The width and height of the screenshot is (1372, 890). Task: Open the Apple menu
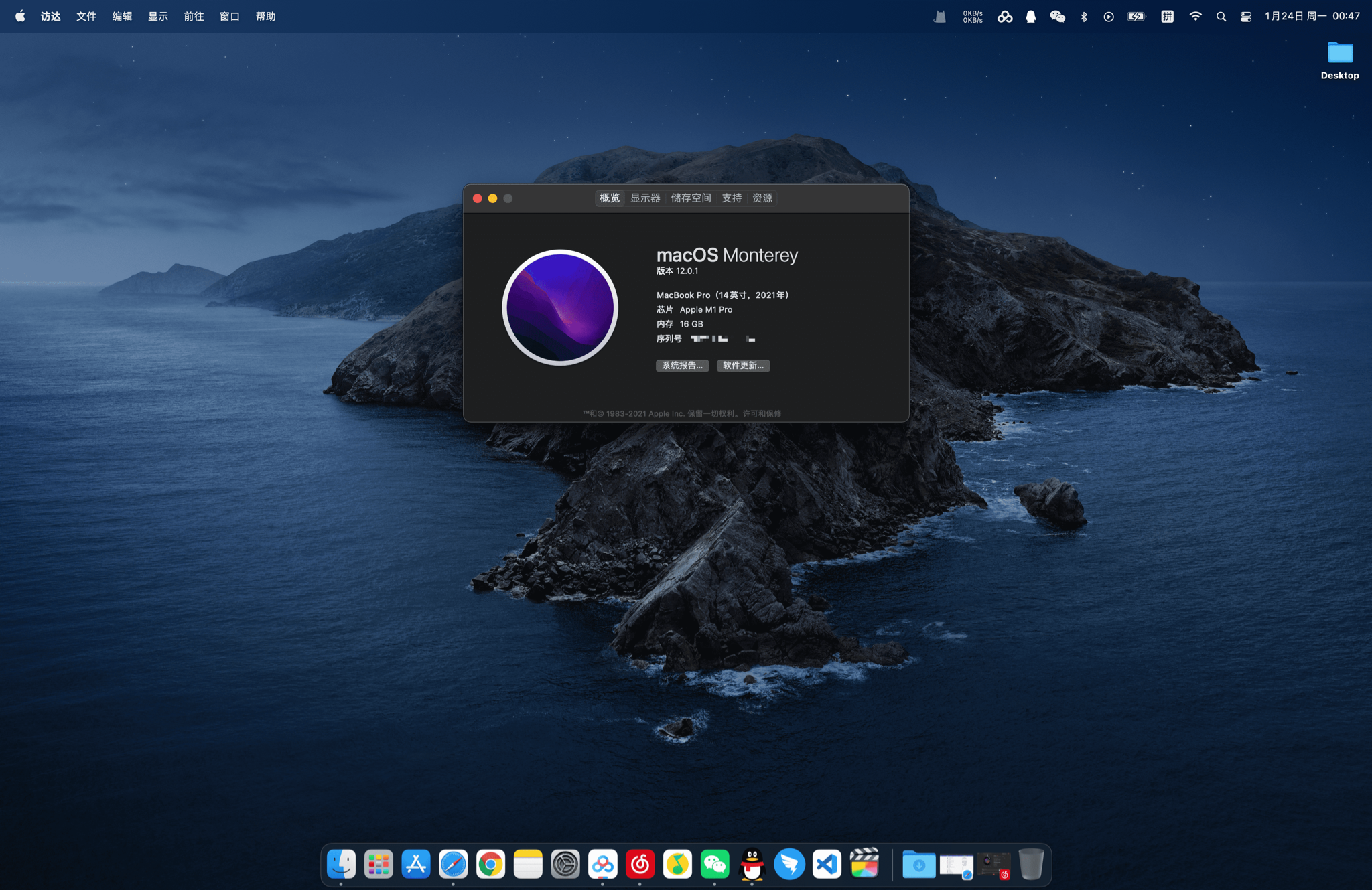(20, 16)
